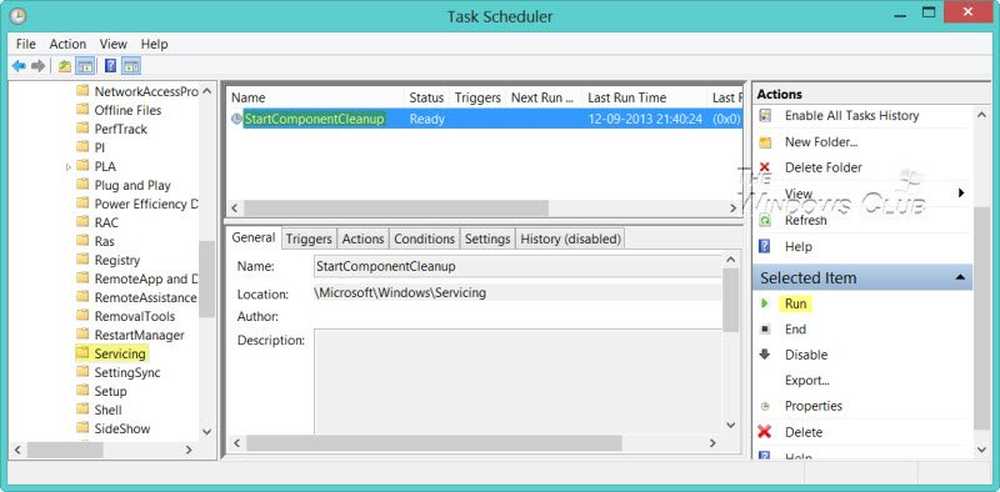Collapse the Selected Item section
The width and height of the screenshot is (1000, 492).
pos(960,278)
